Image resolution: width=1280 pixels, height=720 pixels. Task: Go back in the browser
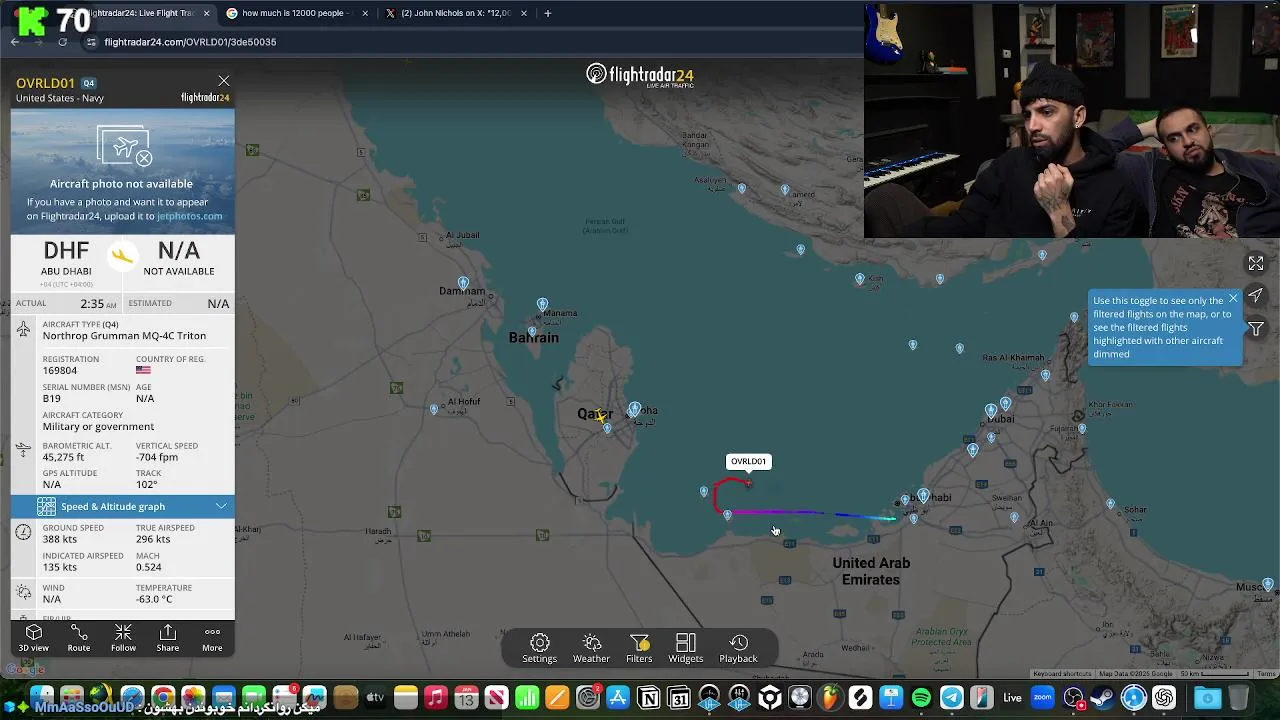pyautogui.click(x=15, y=42)
